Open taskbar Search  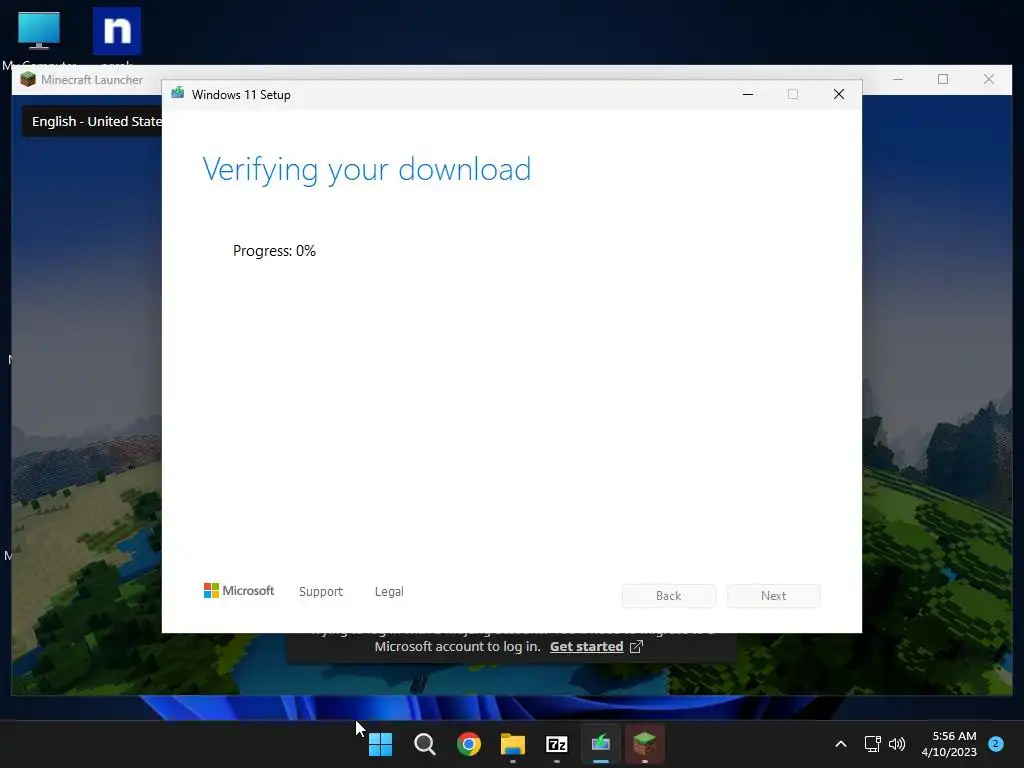tap(424, 744)
